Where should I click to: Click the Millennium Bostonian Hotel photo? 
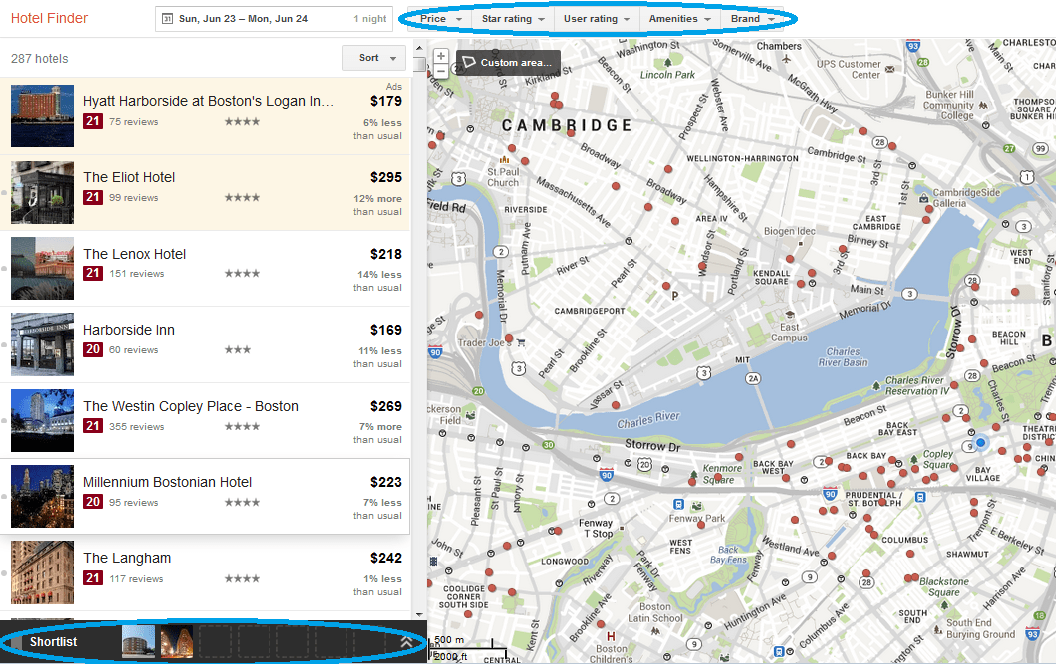tap(41, 496)
